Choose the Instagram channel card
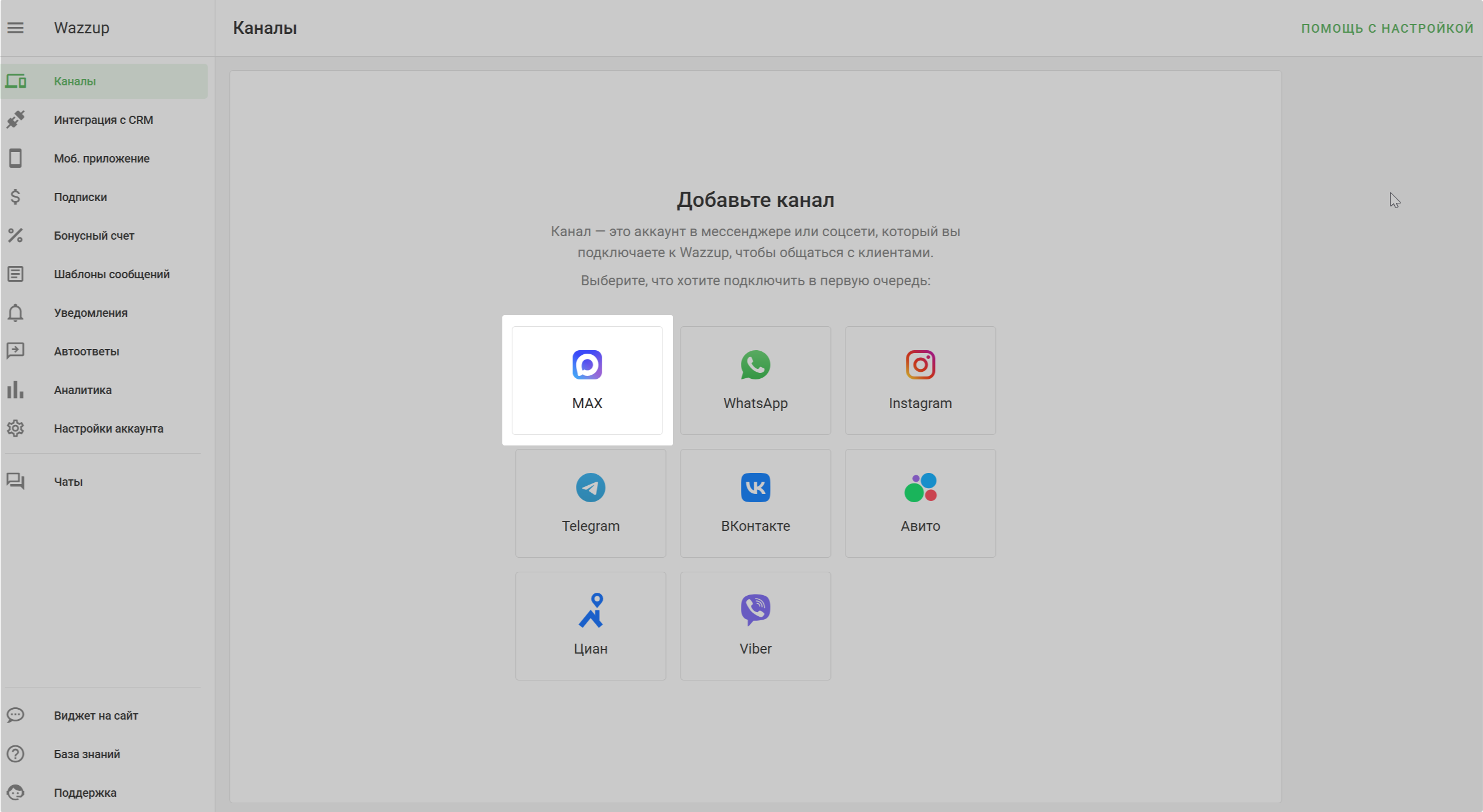This screenshot has width=1483, height=812. click(x=920, y=381)
